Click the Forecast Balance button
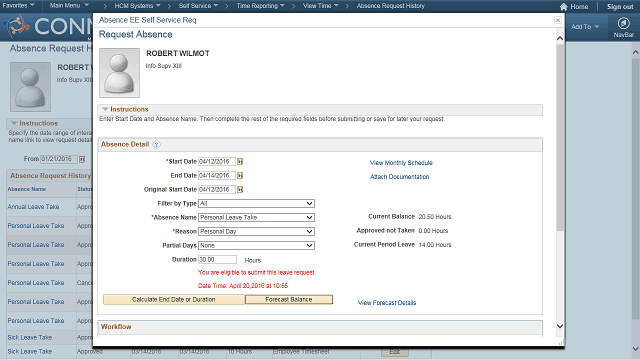 (x=289, y=300)
